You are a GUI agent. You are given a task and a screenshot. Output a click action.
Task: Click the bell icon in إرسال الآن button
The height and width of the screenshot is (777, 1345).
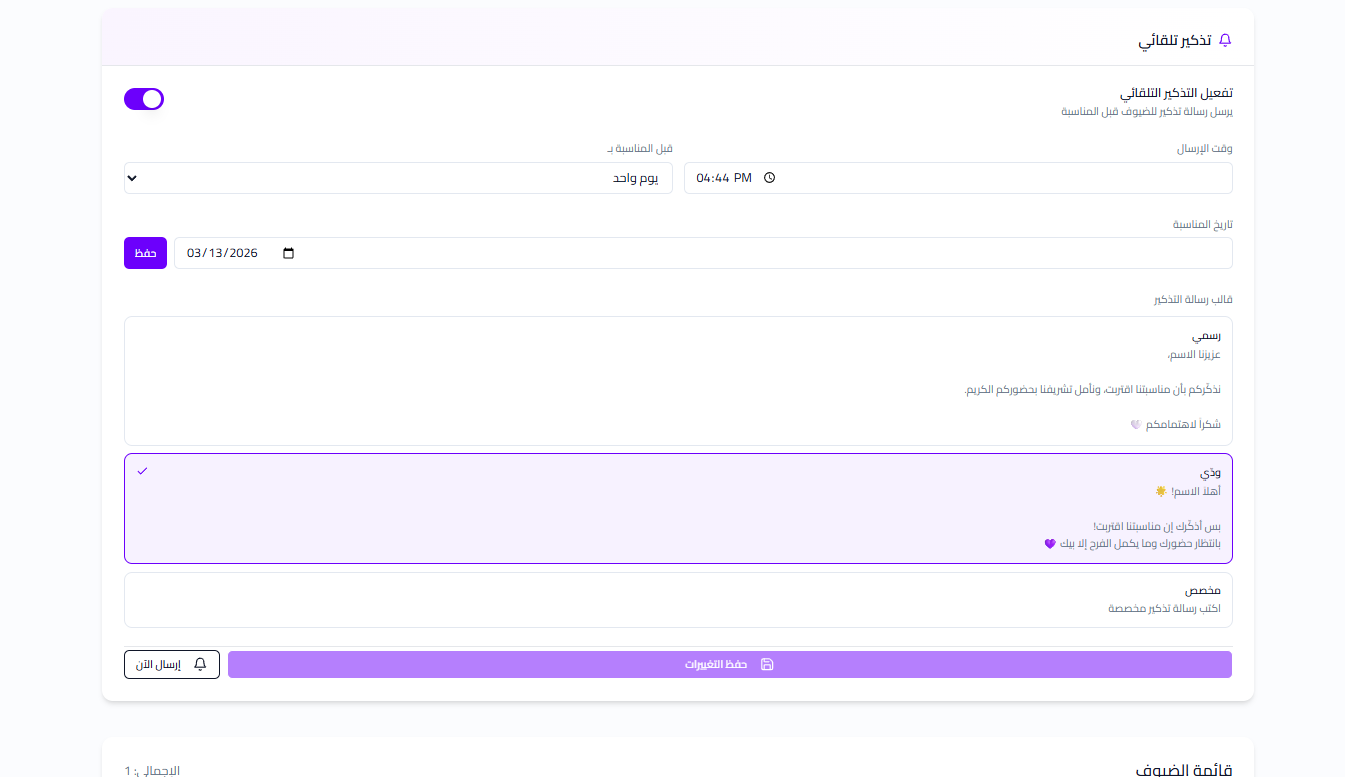tap(200, 664)
